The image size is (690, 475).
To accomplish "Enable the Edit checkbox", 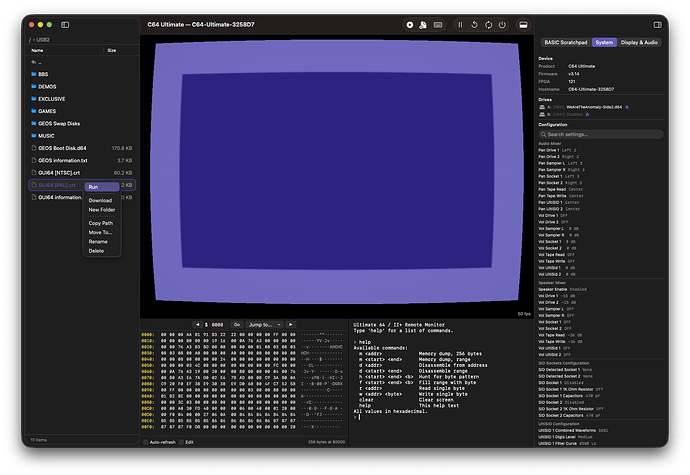I will [181, 442].
